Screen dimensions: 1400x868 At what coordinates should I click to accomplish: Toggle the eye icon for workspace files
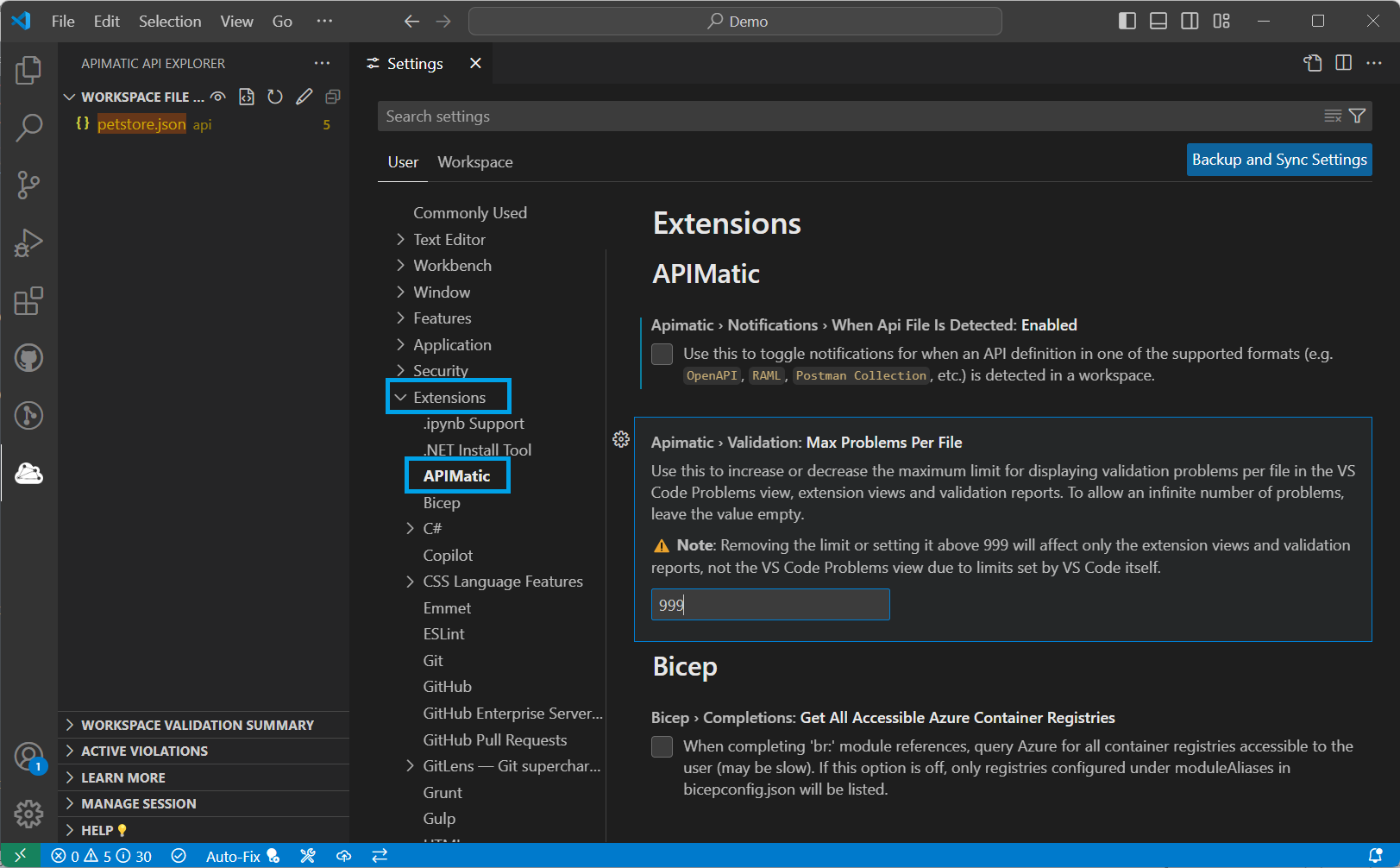pyautogui.click(x=218, y=97)
